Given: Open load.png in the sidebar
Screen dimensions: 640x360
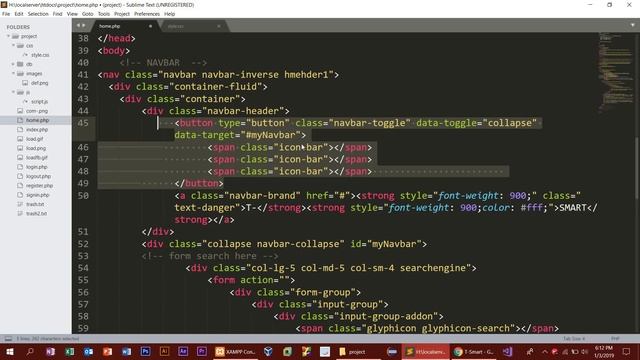Looking at the screenshot, I should [36, 149].
